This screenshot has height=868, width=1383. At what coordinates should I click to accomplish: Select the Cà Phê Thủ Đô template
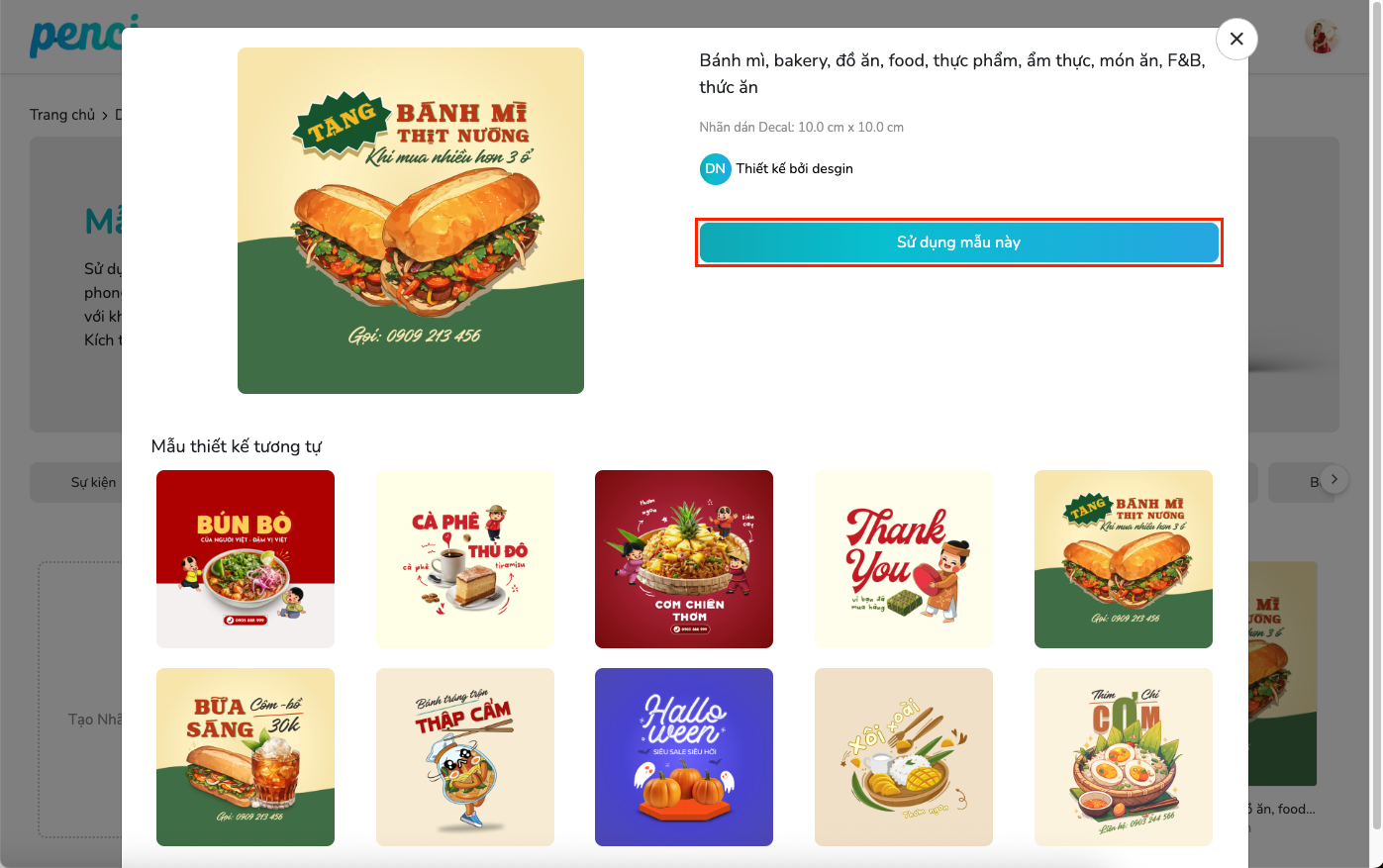(465, 559)
